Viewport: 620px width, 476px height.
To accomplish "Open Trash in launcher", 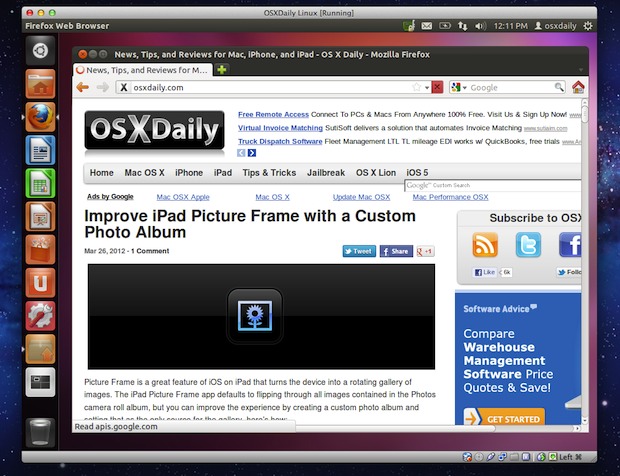I will click(x=40, y=433).
